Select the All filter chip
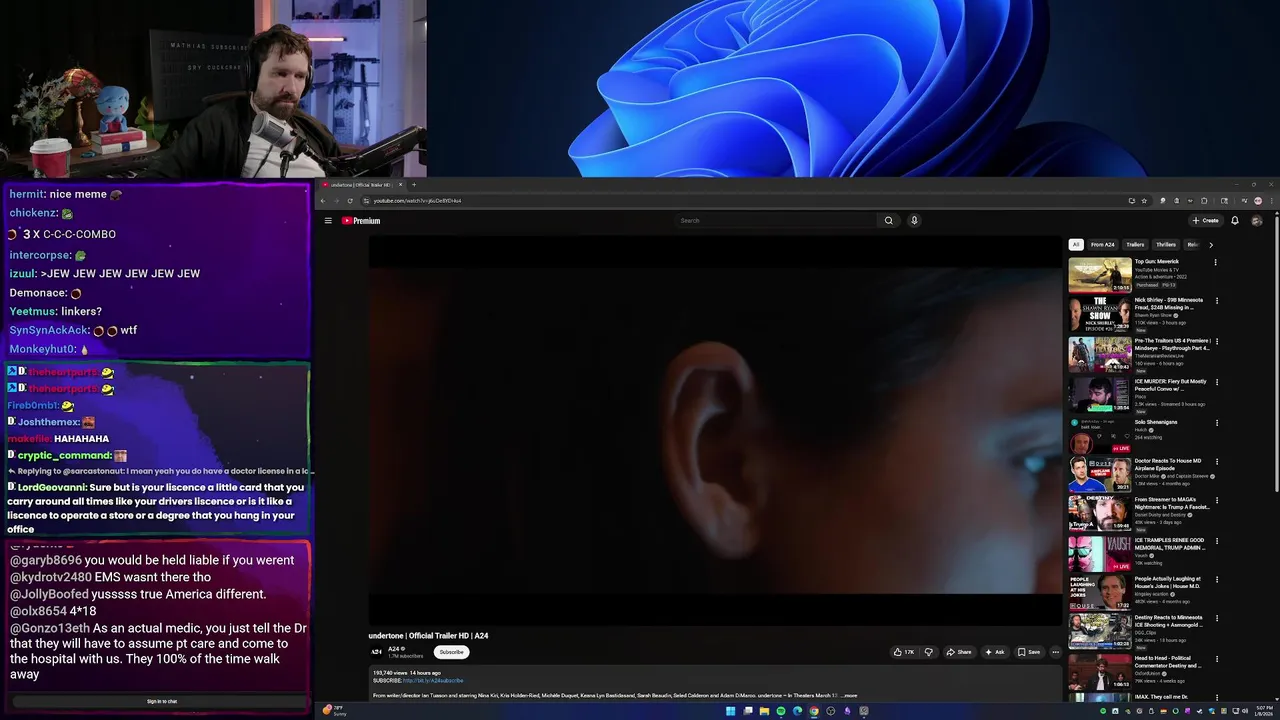 (1076, 245)
